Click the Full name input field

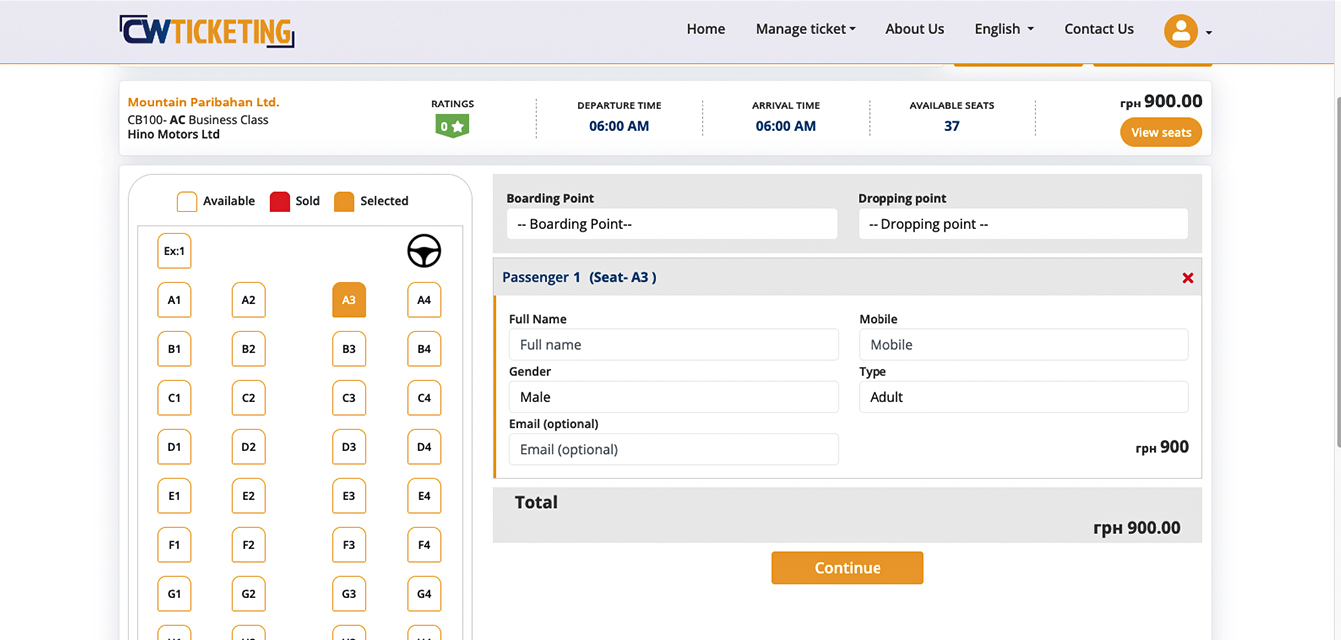coord(672,344)
